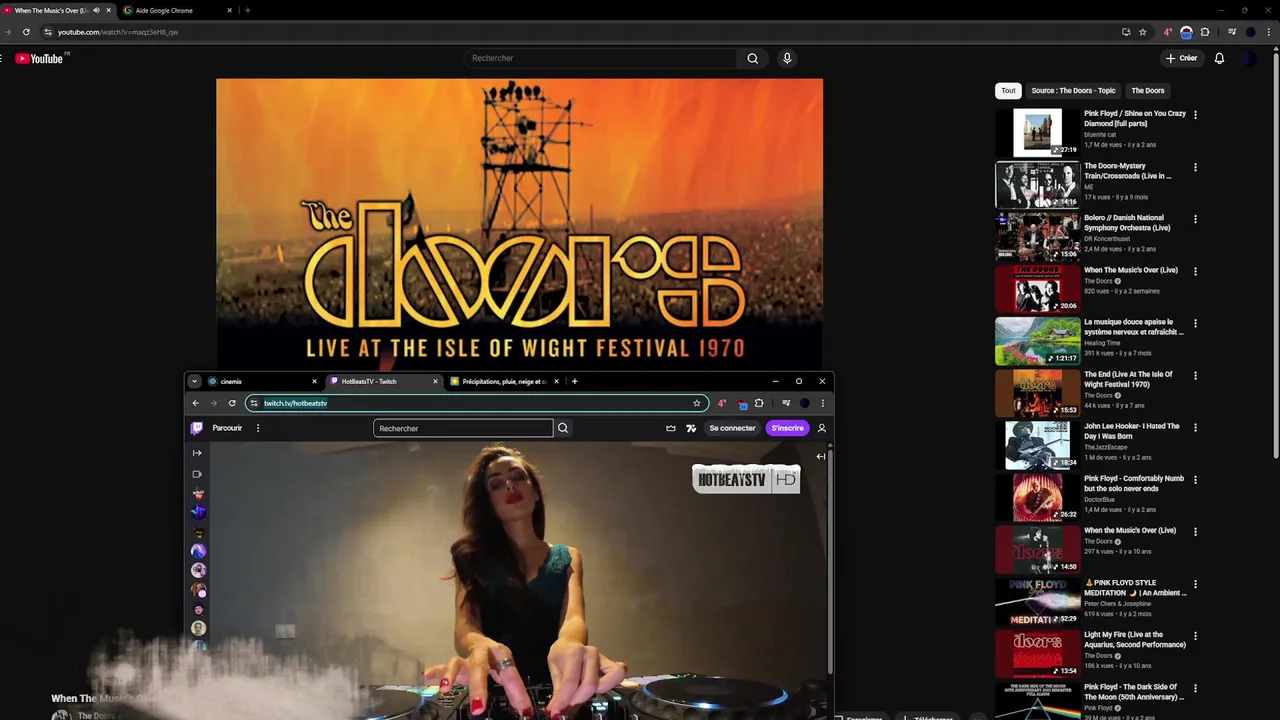Open options for John Lee Hooker video

1195,427
